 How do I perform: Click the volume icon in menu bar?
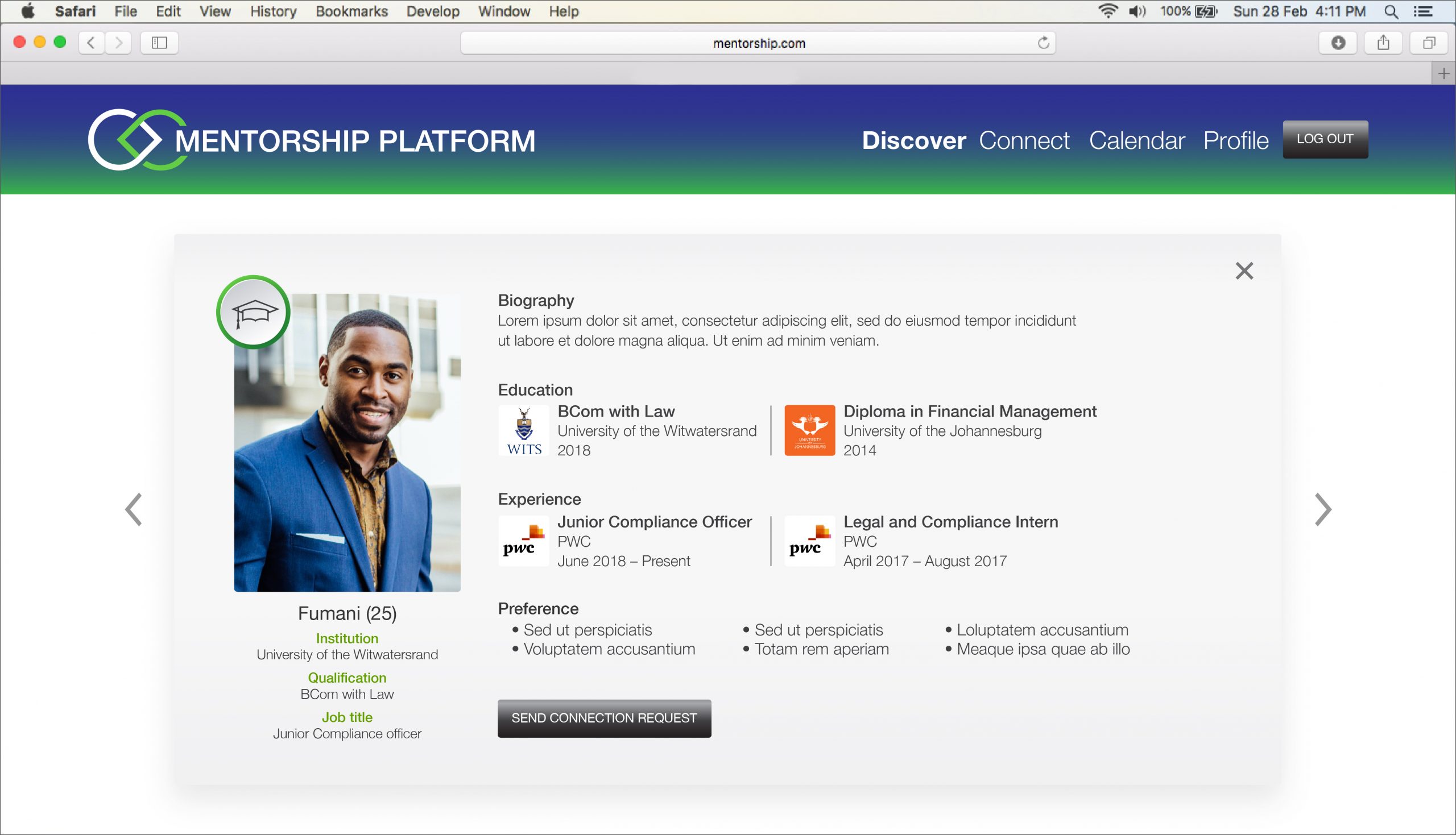pyautogui.click(x=1137, y=11)
